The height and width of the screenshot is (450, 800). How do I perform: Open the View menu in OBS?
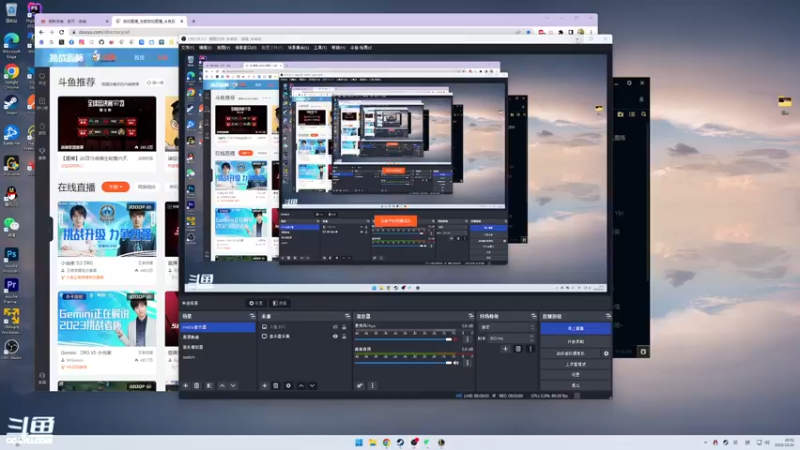pyautogui.click(x=223, y=48)
